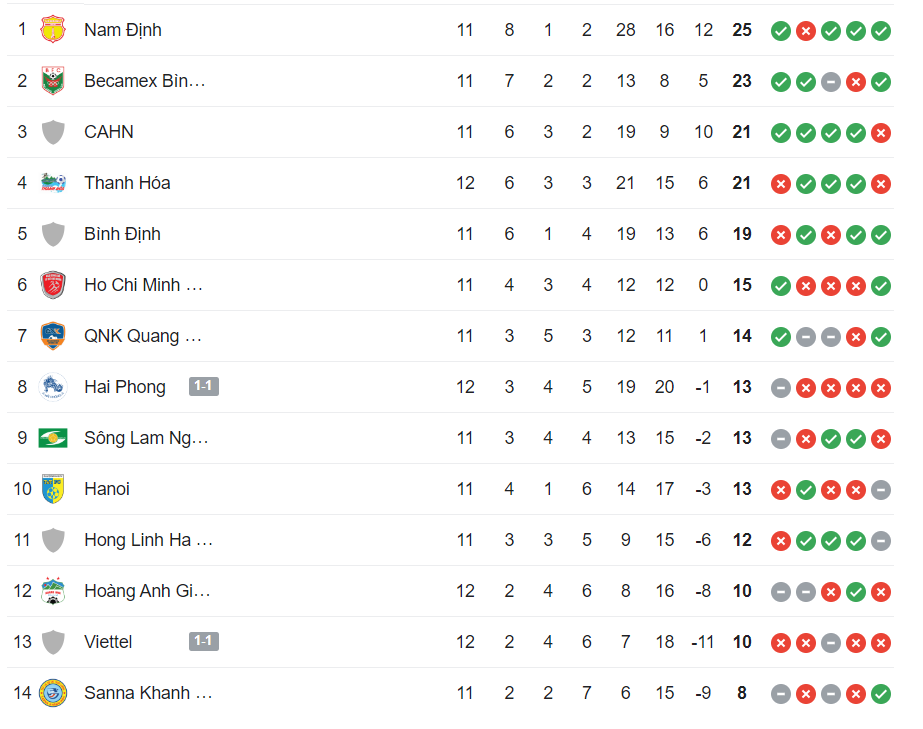Click Becamex's grey draw form icon
This screenshot has width=923, height=729.
point(831,82)
